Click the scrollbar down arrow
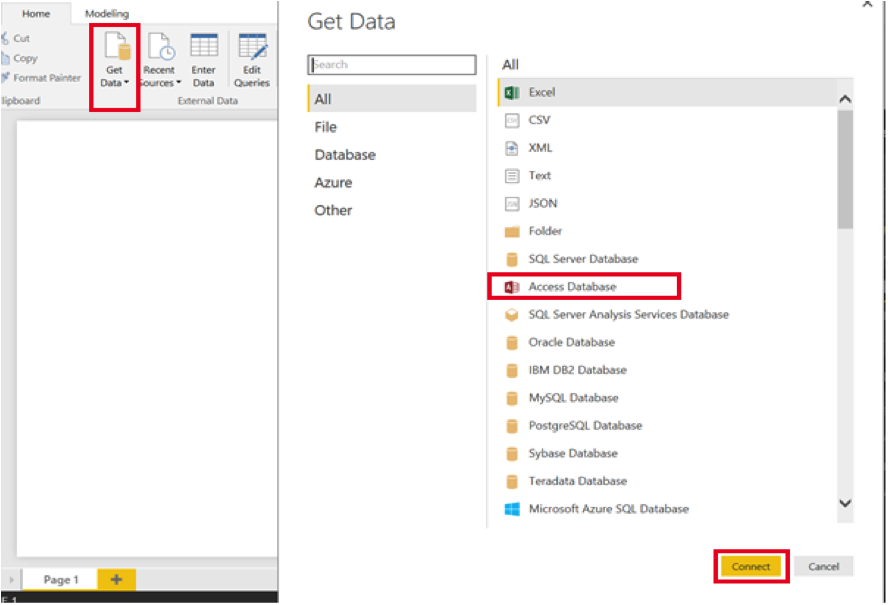This screenshot has height=605, width=888. [x=845, y=503]
